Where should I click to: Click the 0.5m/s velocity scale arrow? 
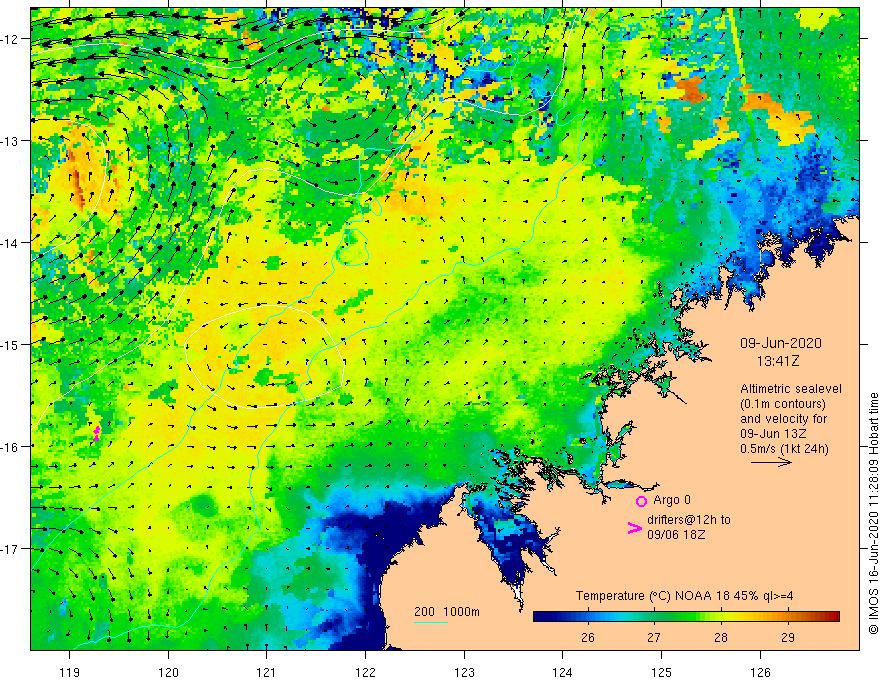[771, 462]
